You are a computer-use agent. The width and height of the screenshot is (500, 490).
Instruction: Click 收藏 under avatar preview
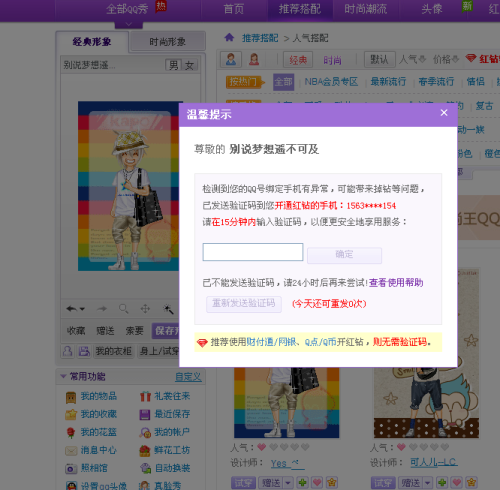(76, 331)
